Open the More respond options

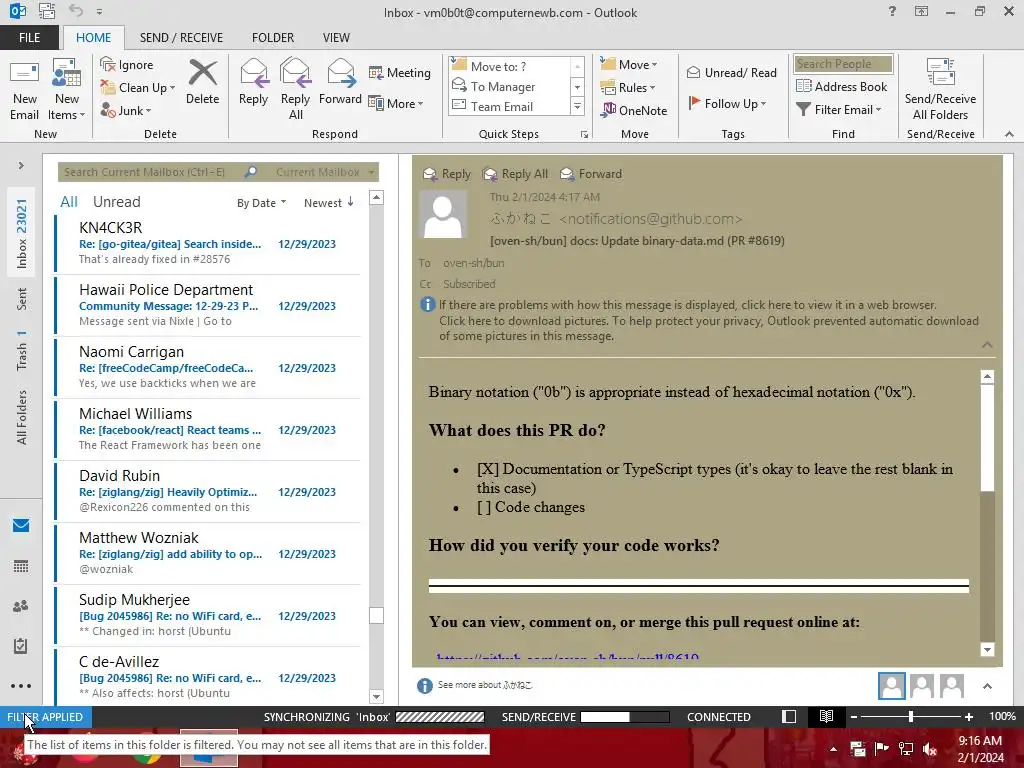(x=396, y=103)
